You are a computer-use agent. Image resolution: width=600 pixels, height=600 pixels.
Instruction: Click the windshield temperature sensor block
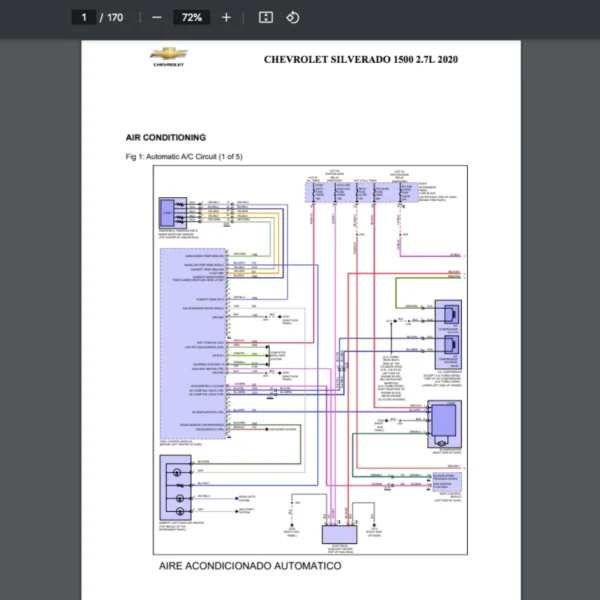pos(168,215)
